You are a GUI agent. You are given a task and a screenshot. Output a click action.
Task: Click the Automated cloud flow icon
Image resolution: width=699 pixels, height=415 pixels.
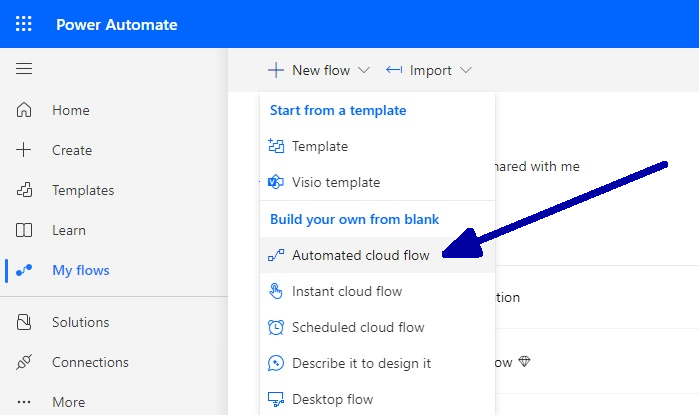[276, 255]
